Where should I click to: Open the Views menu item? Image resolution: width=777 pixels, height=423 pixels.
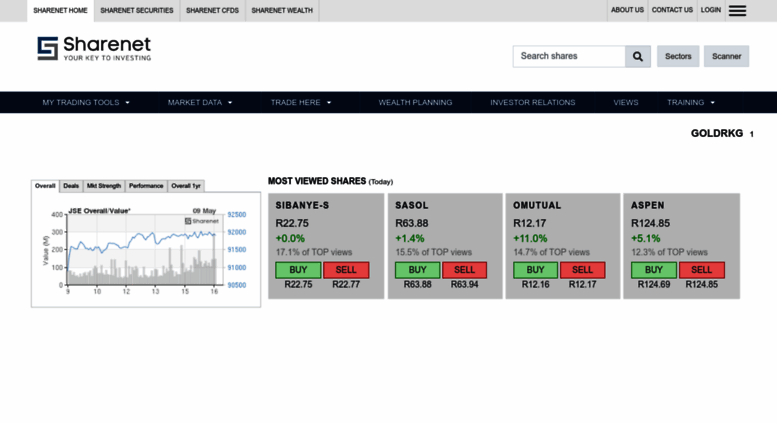coord(626,103)
